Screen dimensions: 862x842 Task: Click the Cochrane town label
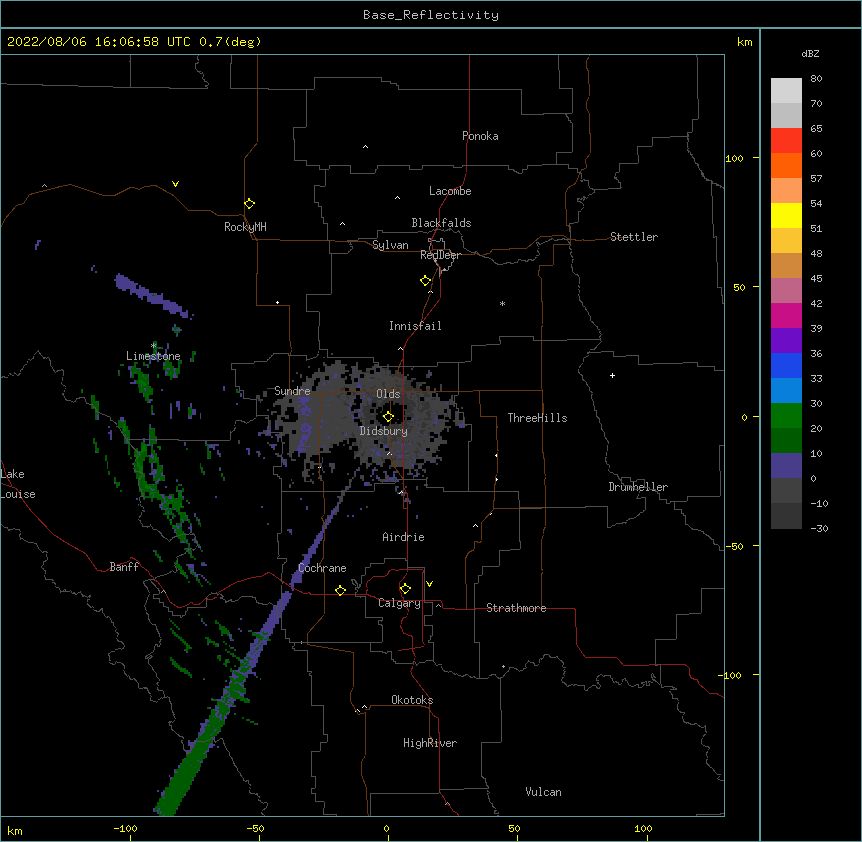[322, 568]
